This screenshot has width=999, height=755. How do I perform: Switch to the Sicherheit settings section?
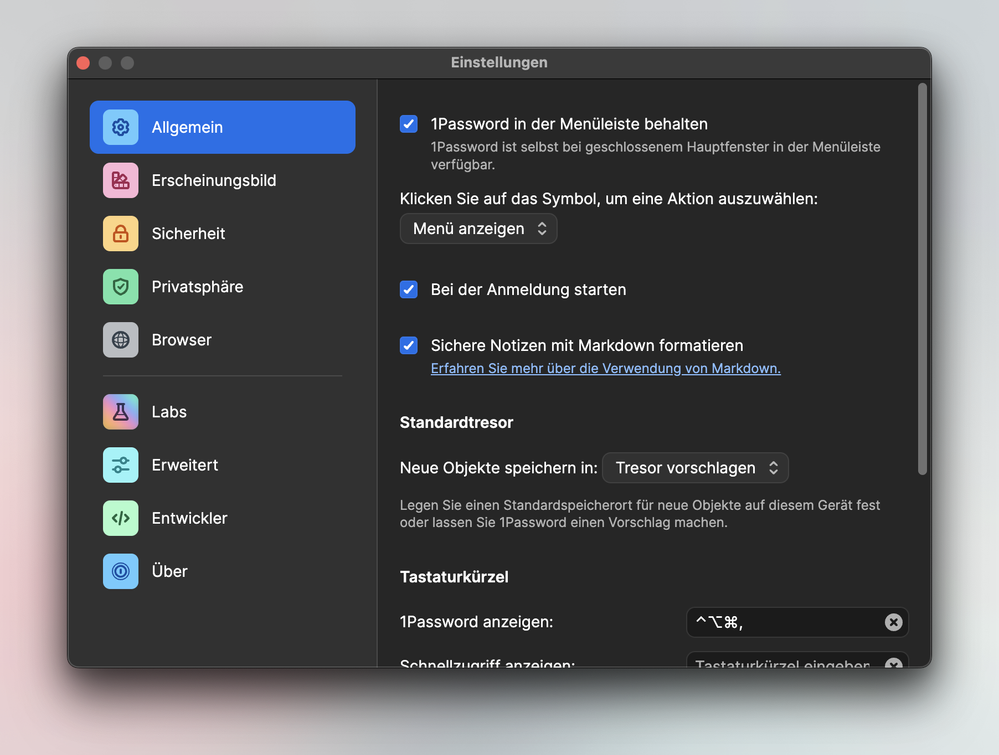click(x=188, y=234)
